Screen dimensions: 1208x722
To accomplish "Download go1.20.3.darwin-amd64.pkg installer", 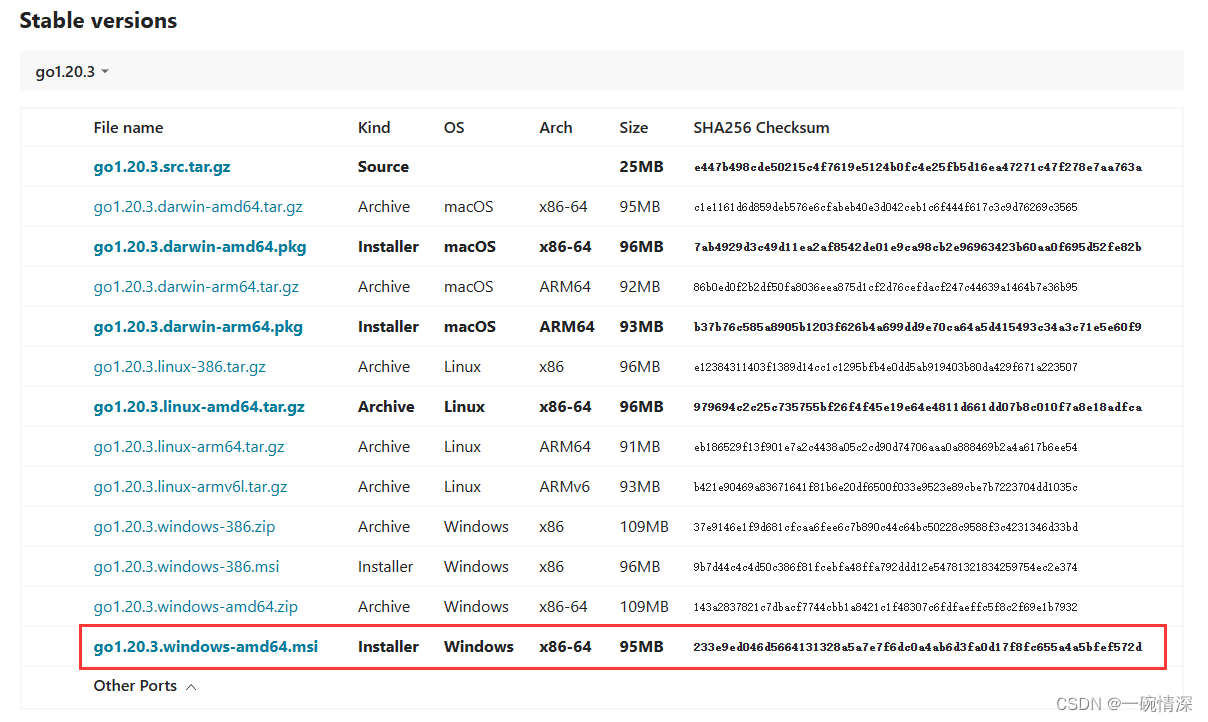I will pos(200,247).
